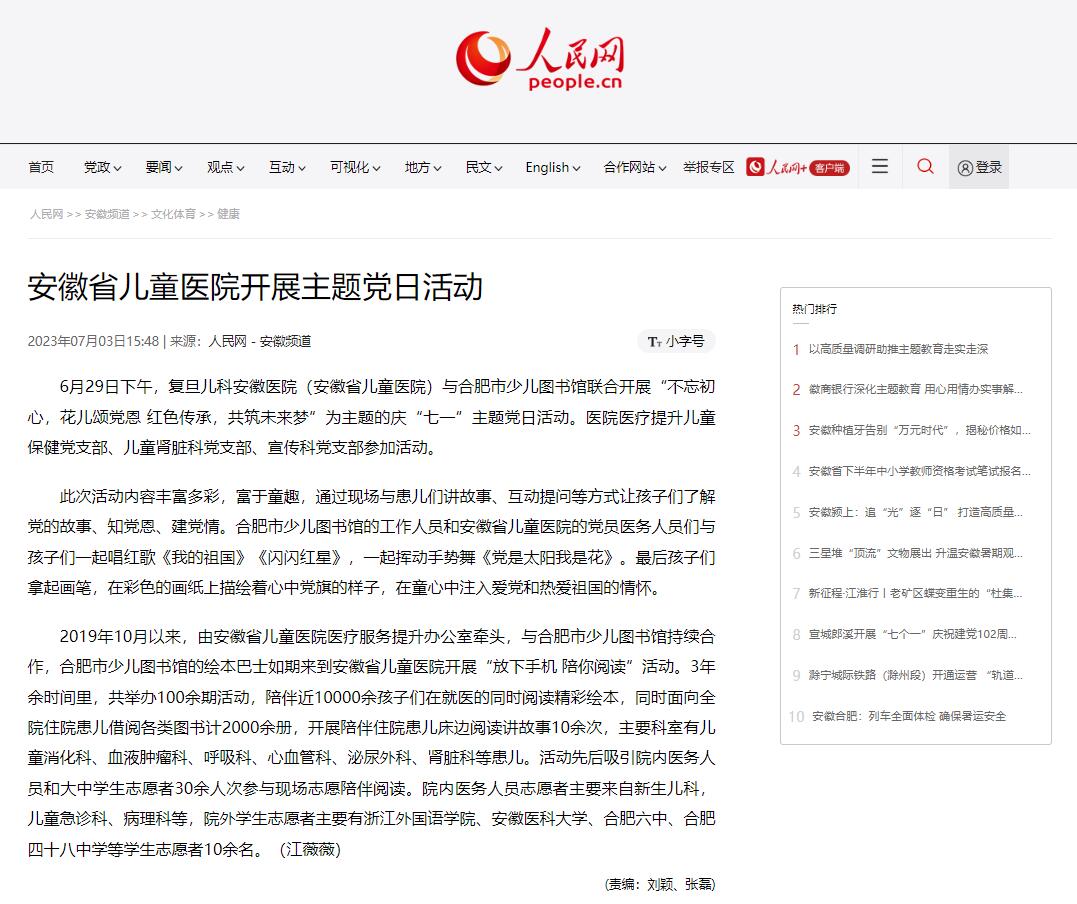The width and height of the screenshot is (1077, 904).
Task: Expand the English dropdown menu
Action: pos(552,167)
